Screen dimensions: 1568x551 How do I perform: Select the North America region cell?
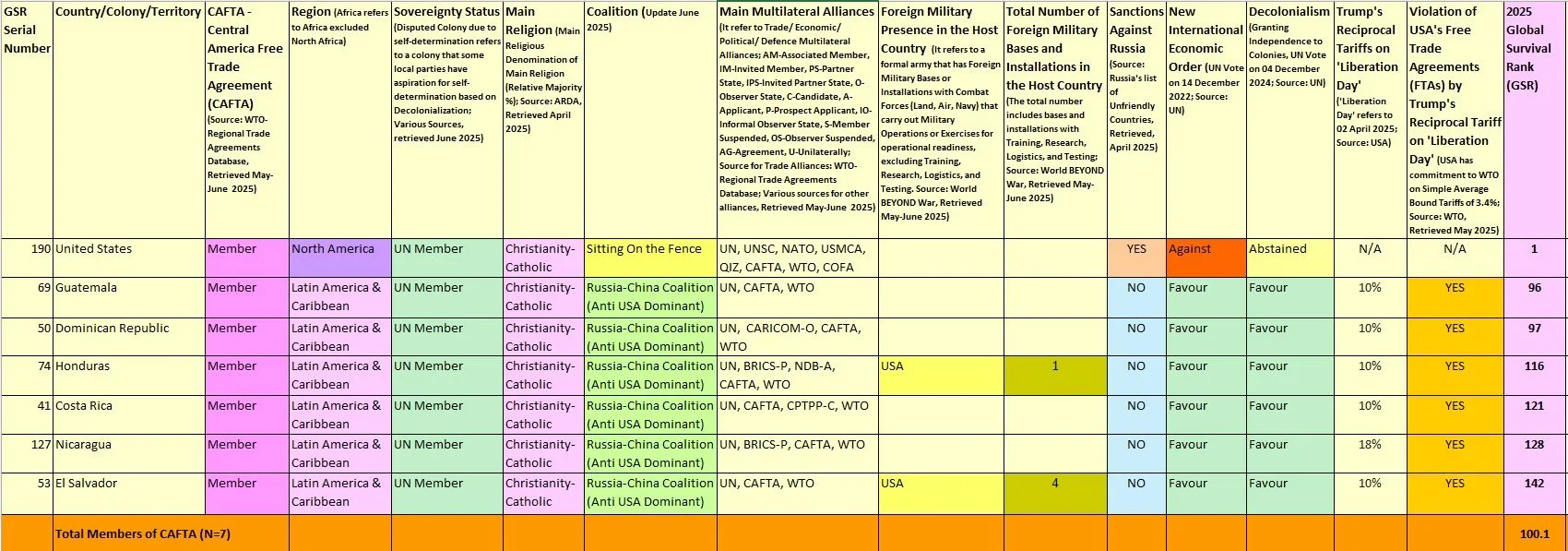click(340, 258)
